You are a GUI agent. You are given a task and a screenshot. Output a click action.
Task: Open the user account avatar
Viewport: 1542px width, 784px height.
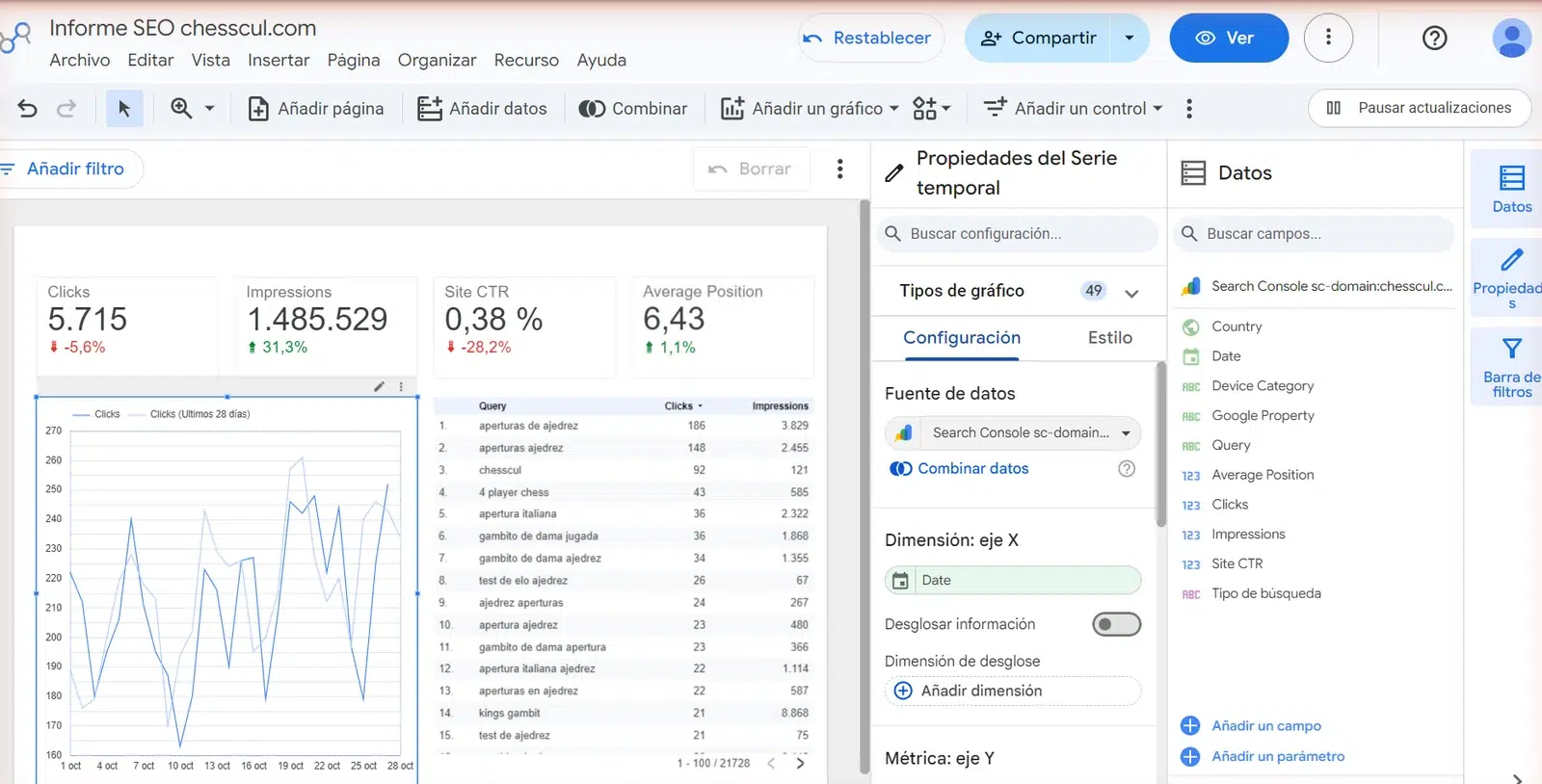[x=1512, y=38]
